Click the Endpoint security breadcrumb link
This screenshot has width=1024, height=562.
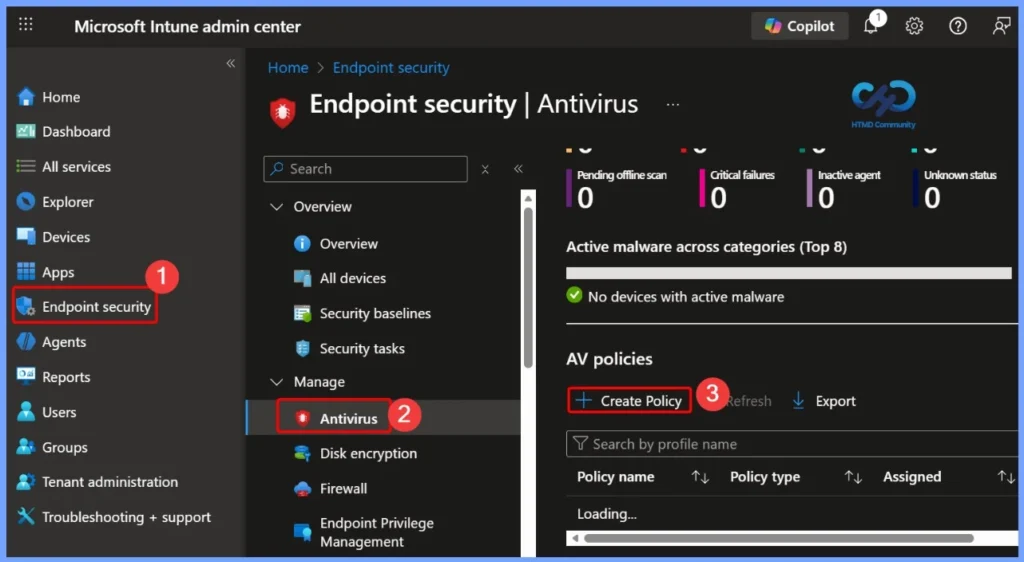(x=391, y=68)
